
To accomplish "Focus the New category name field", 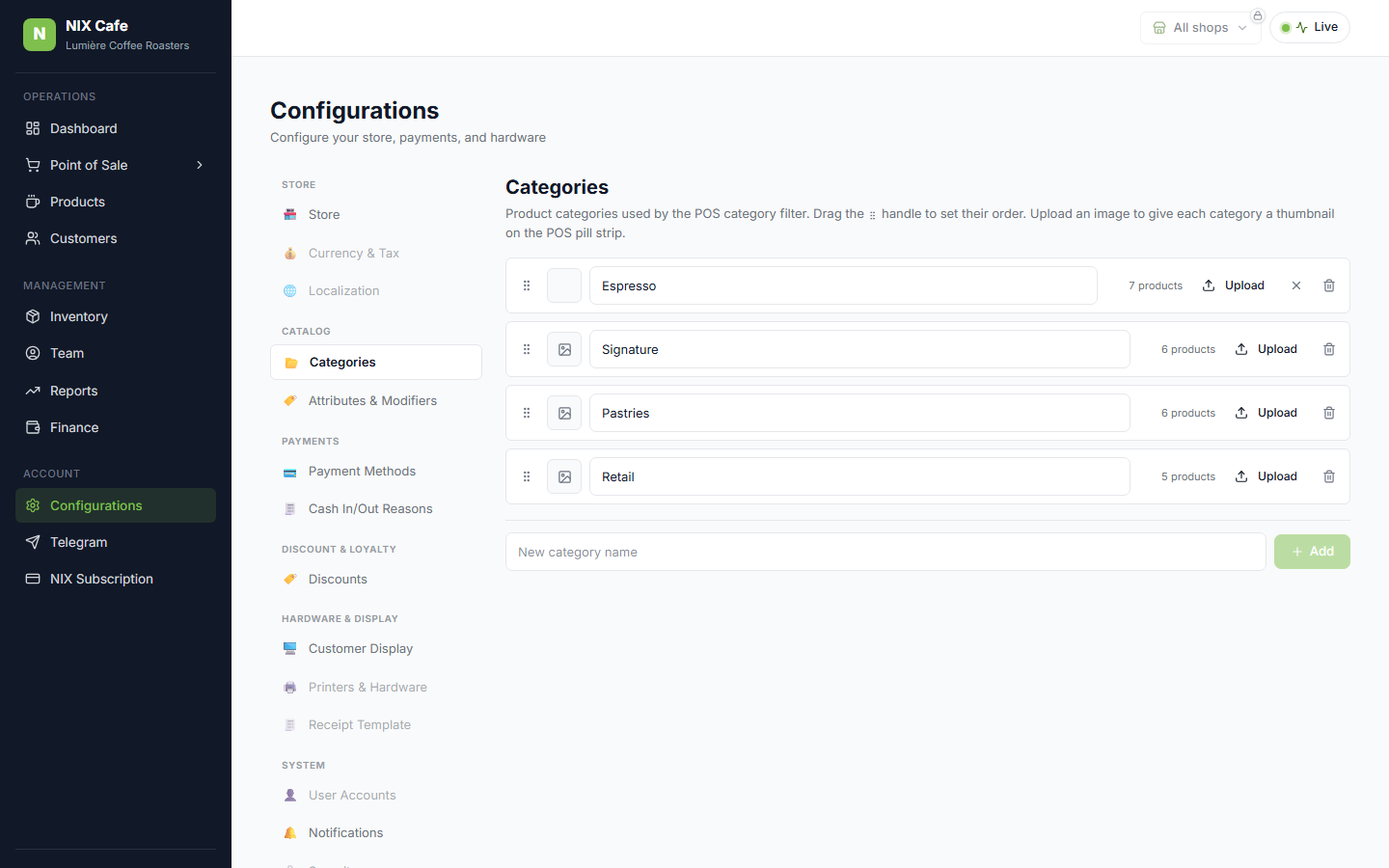I will click(885, 552).
